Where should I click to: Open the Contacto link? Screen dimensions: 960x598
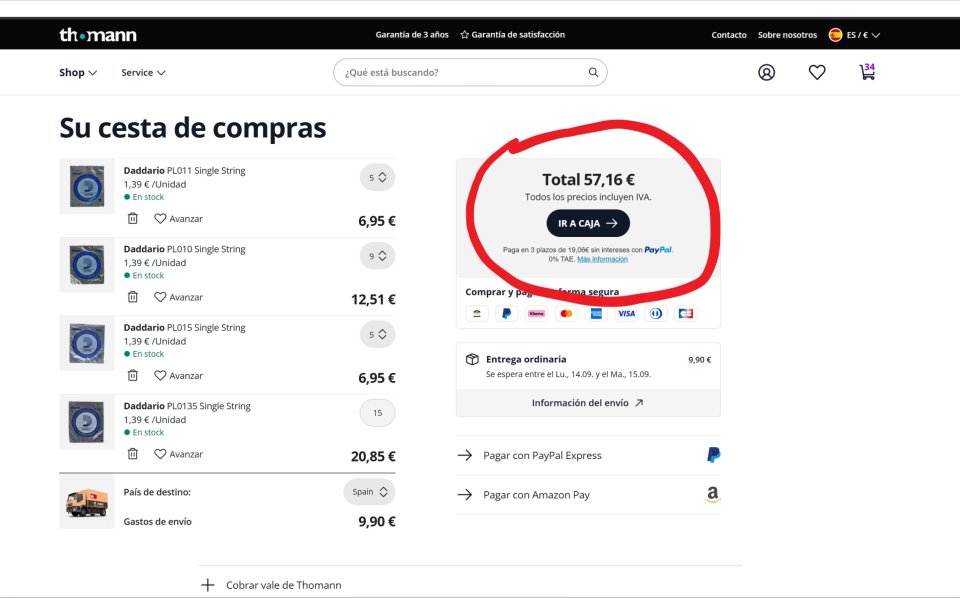pos(729,35)
